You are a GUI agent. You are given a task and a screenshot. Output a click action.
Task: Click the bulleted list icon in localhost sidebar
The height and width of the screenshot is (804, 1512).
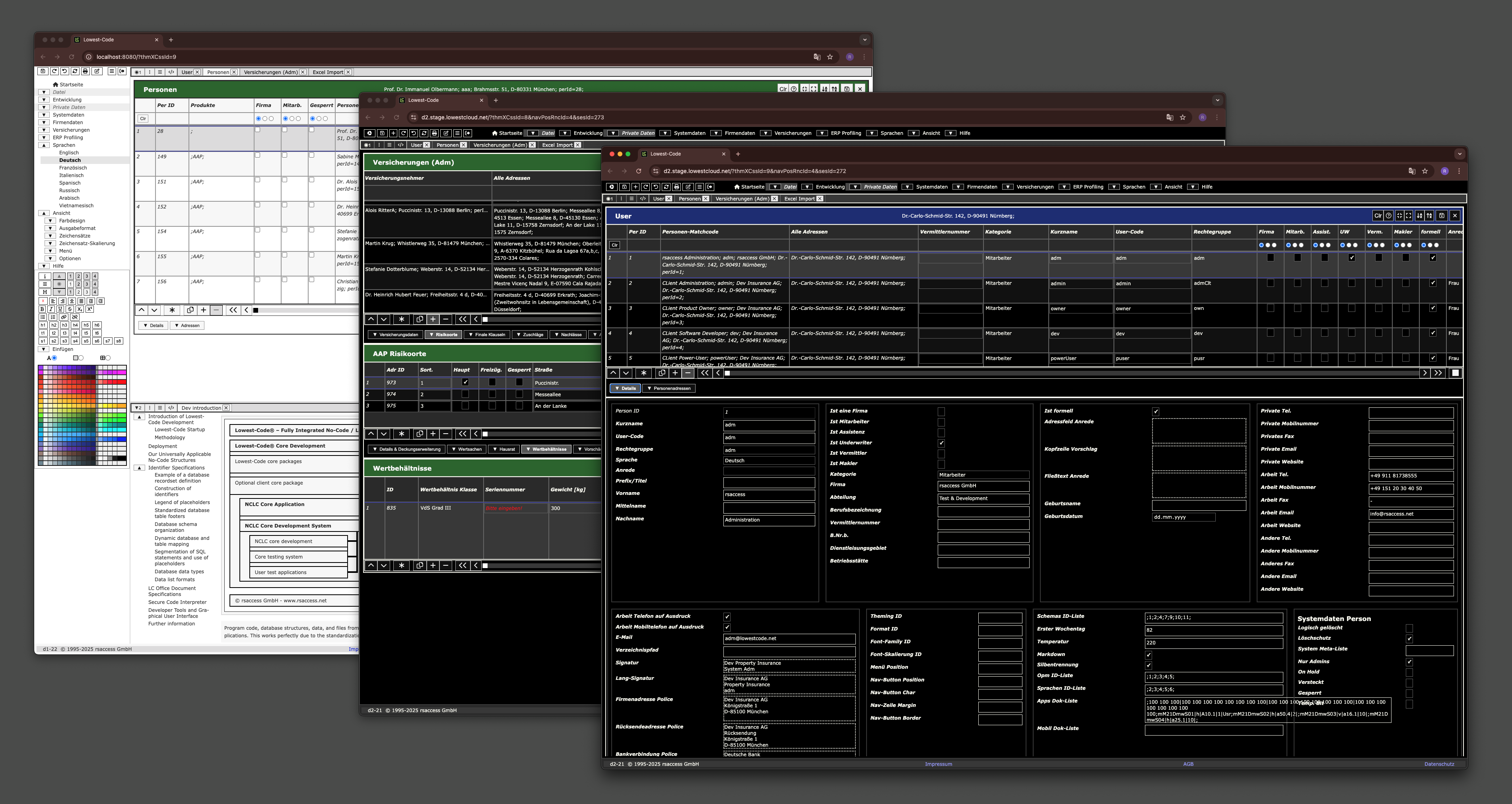coord(43,317)
